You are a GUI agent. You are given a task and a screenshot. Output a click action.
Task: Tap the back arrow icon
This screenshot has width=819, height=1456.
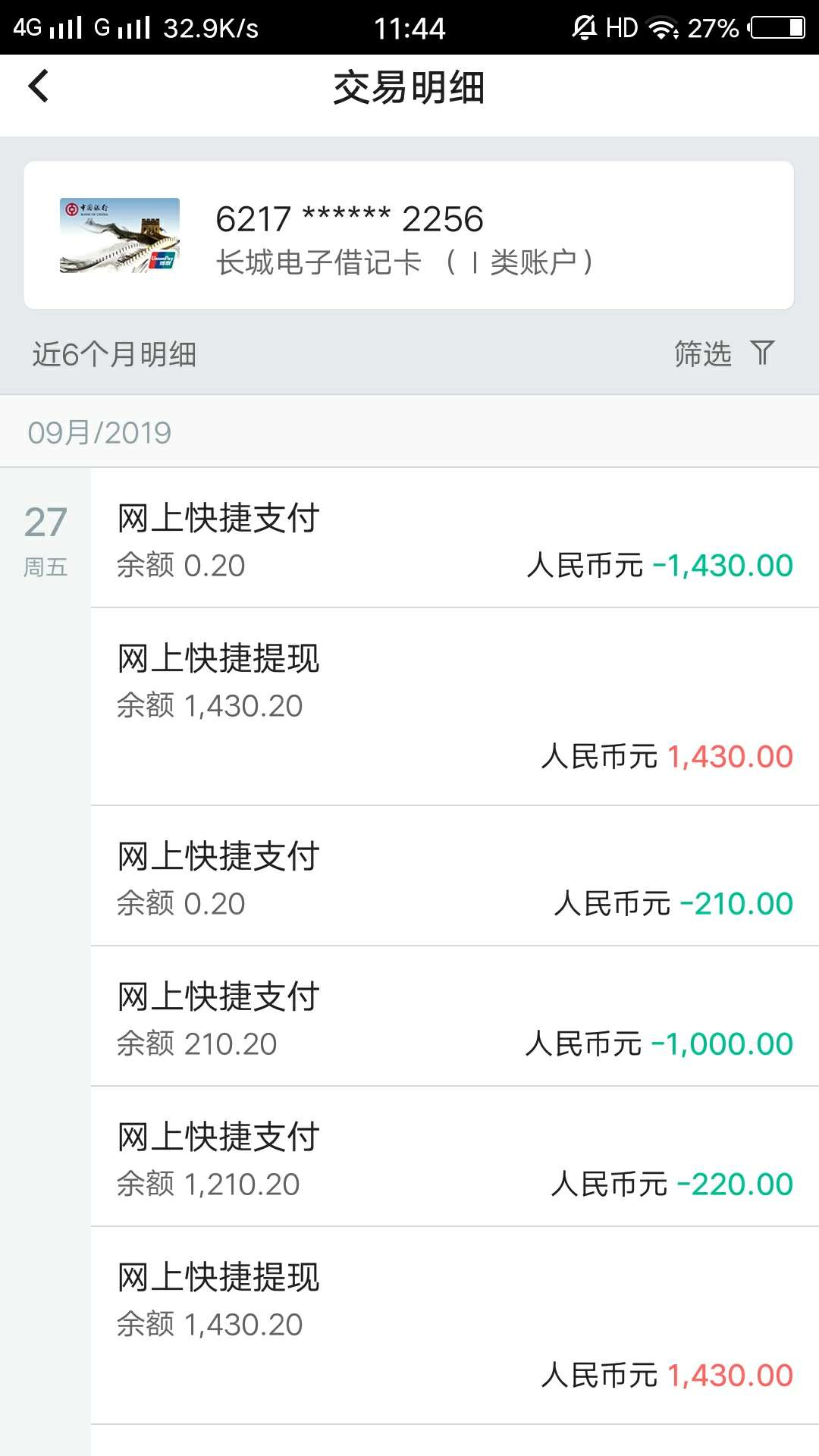point(39,86)
